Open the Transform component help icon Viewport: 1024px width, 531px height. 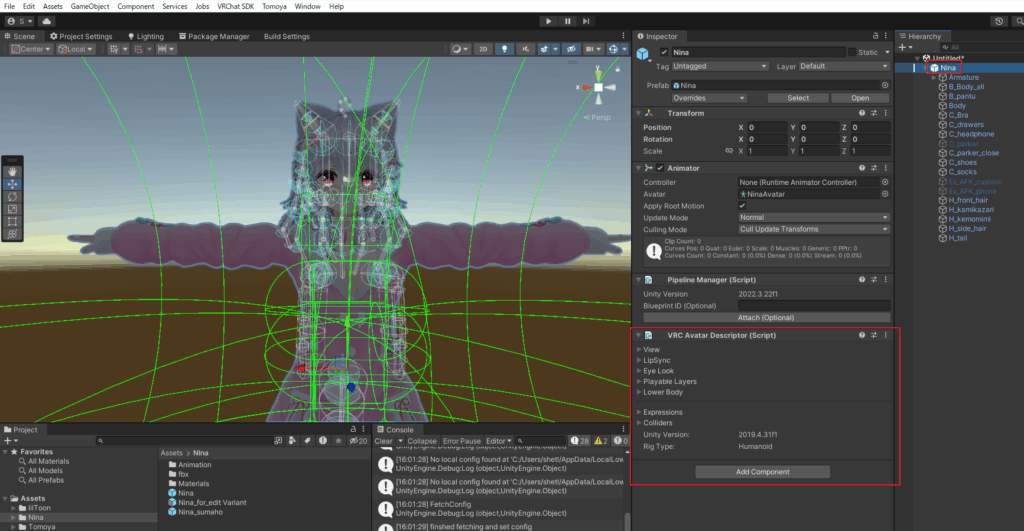[x=860, y=113]
